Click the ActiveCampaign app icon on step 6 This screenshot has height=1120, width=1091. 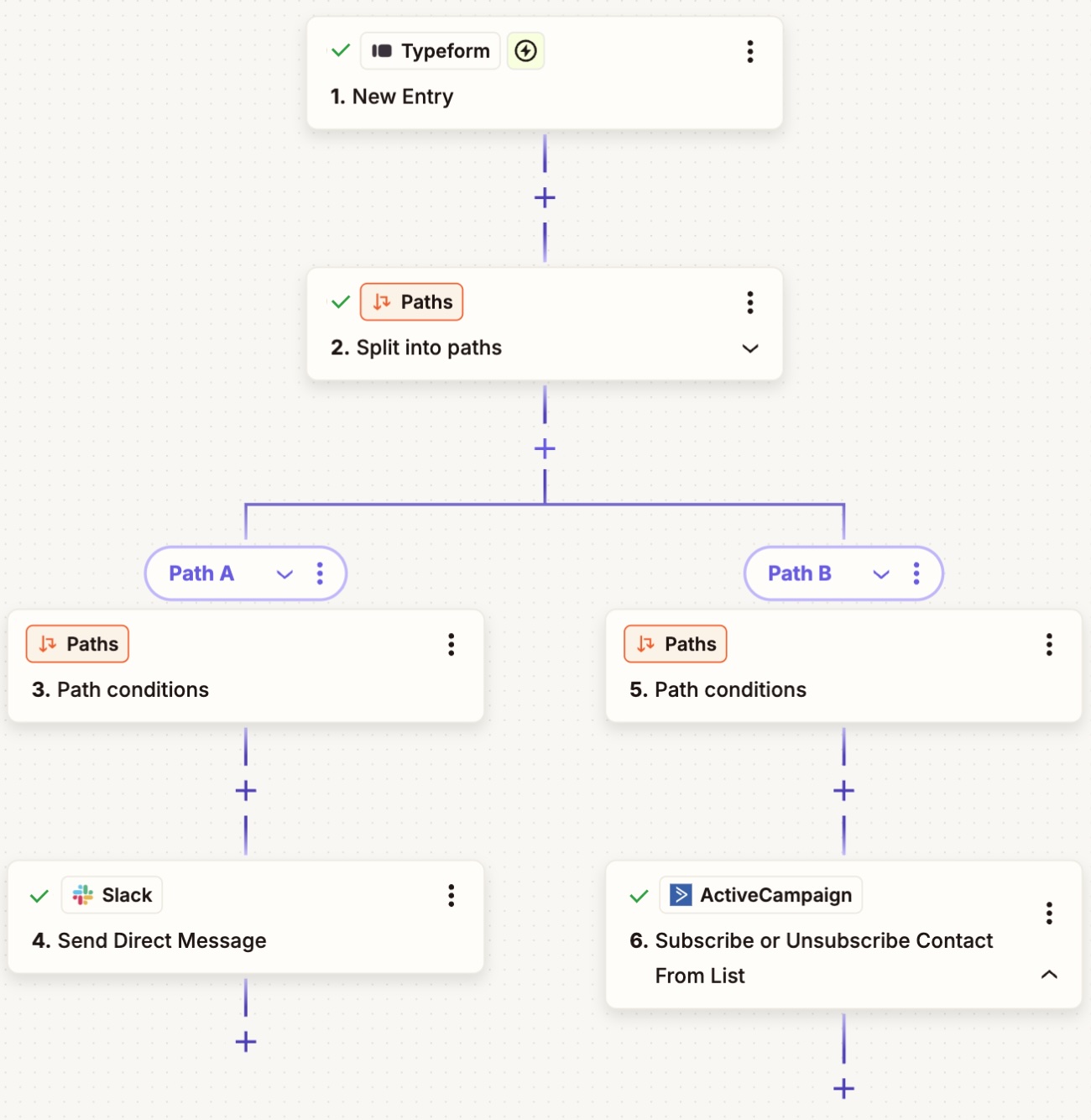point(681,895)
